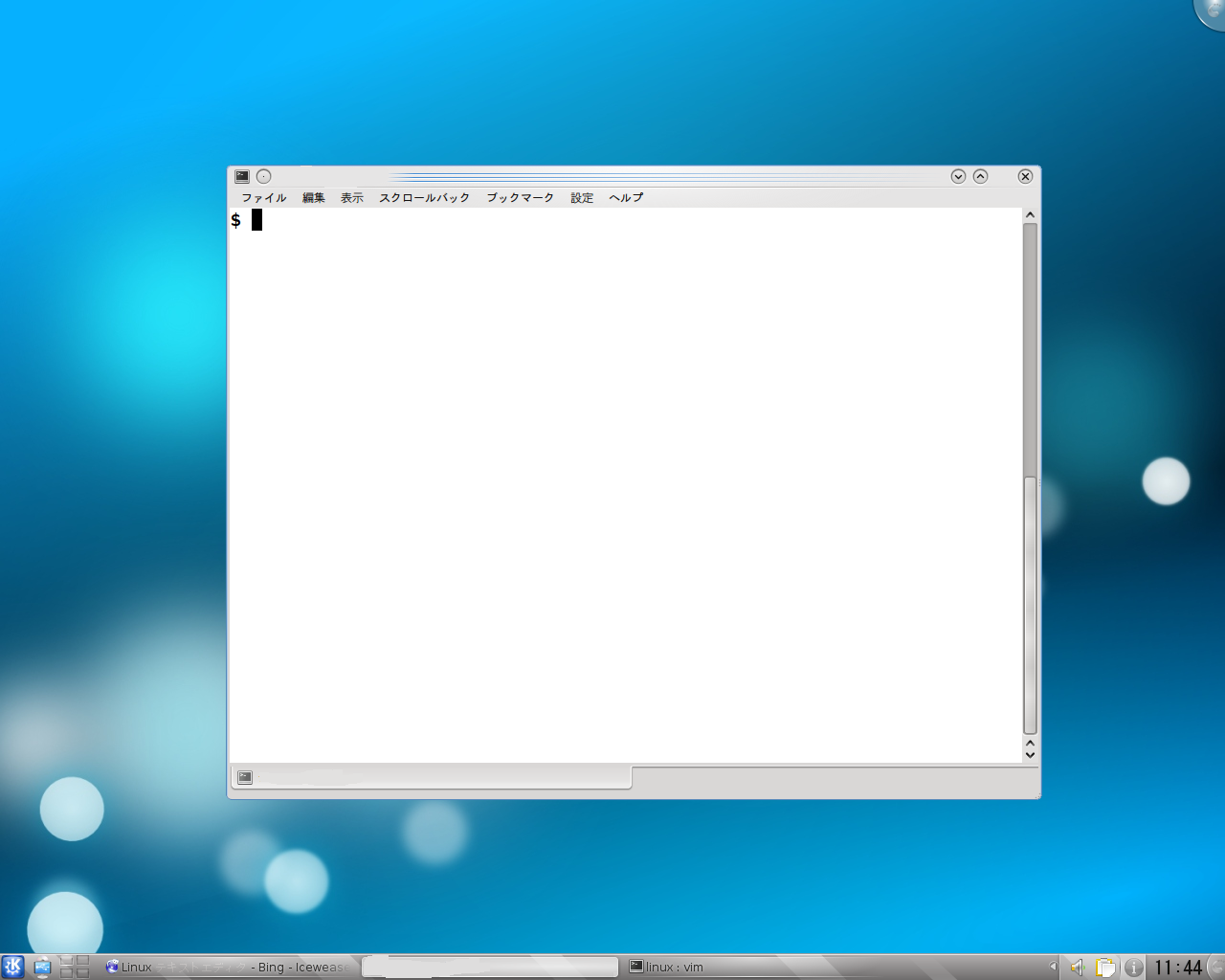This screenshot has height=980, width=1225.
Task: Open the ファイル menu
Action: coord(263,198)
